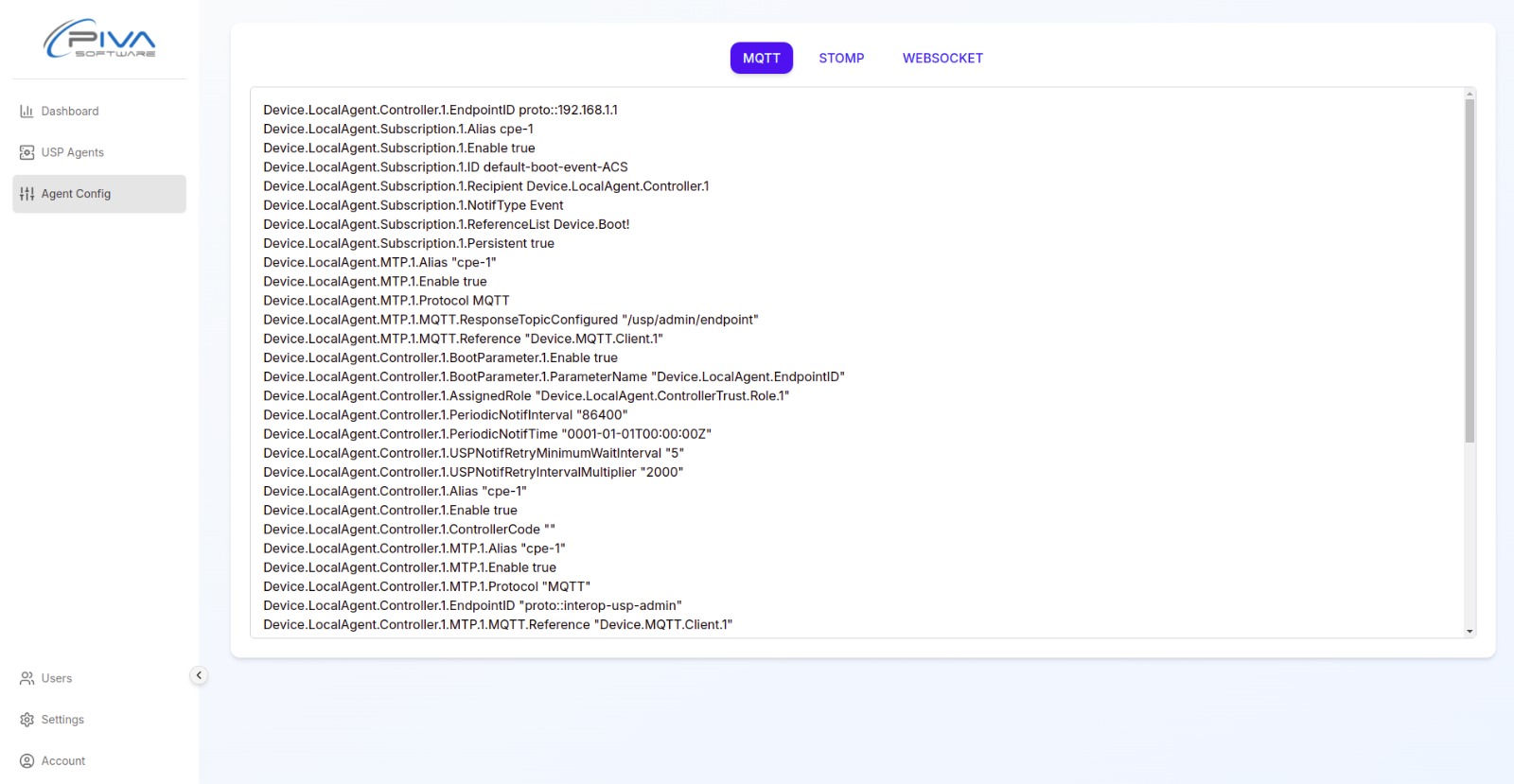Viewport: 1514px width, 784px height.
Task: Open the WEBSOCKET tab
Action: (942, 58)
